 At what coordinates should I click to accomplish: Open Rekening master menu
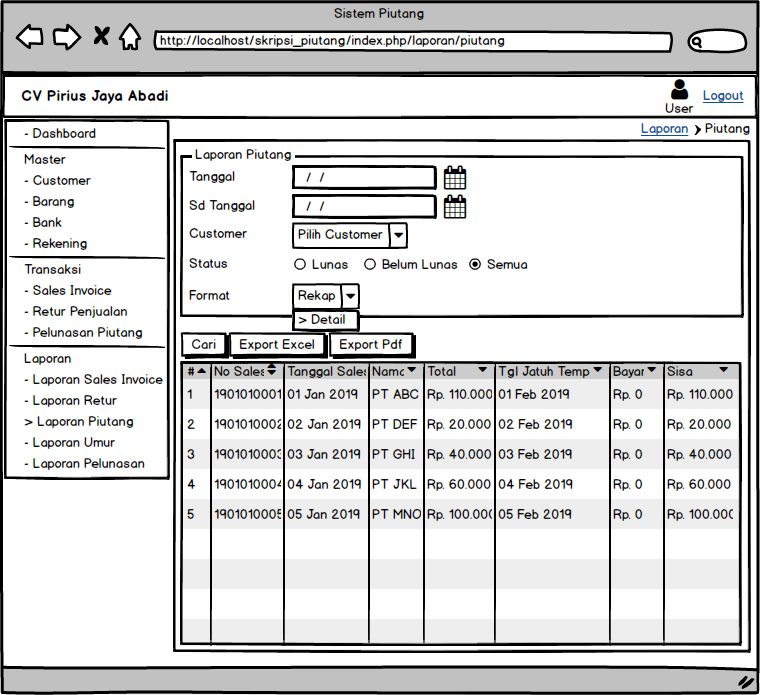pos(56,243)
